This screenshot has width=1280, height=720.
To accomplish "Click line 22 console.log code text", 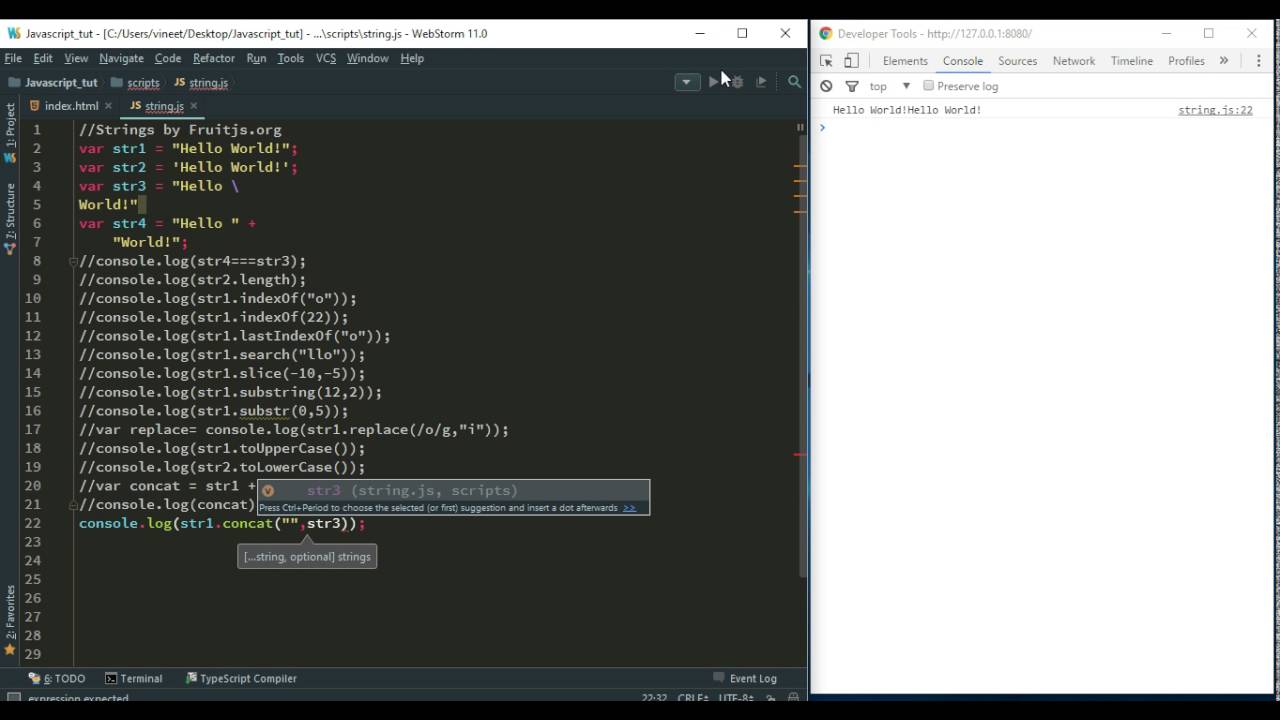I will (x=222, y=523).
